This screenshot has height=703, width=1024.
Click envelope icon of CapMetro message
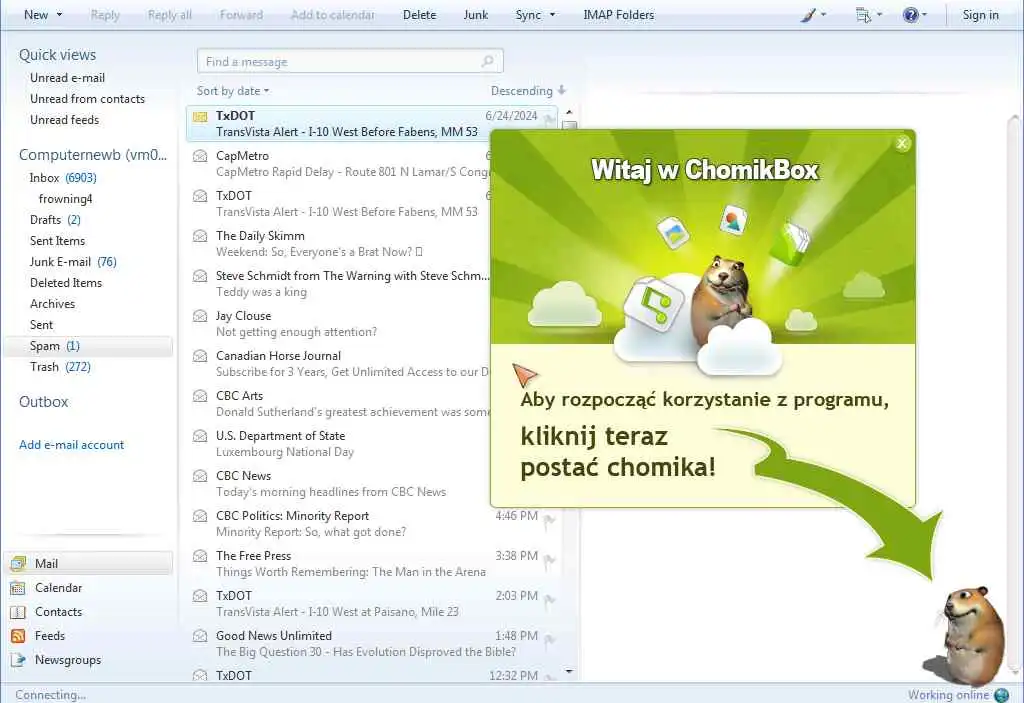[x=200, y=156]
